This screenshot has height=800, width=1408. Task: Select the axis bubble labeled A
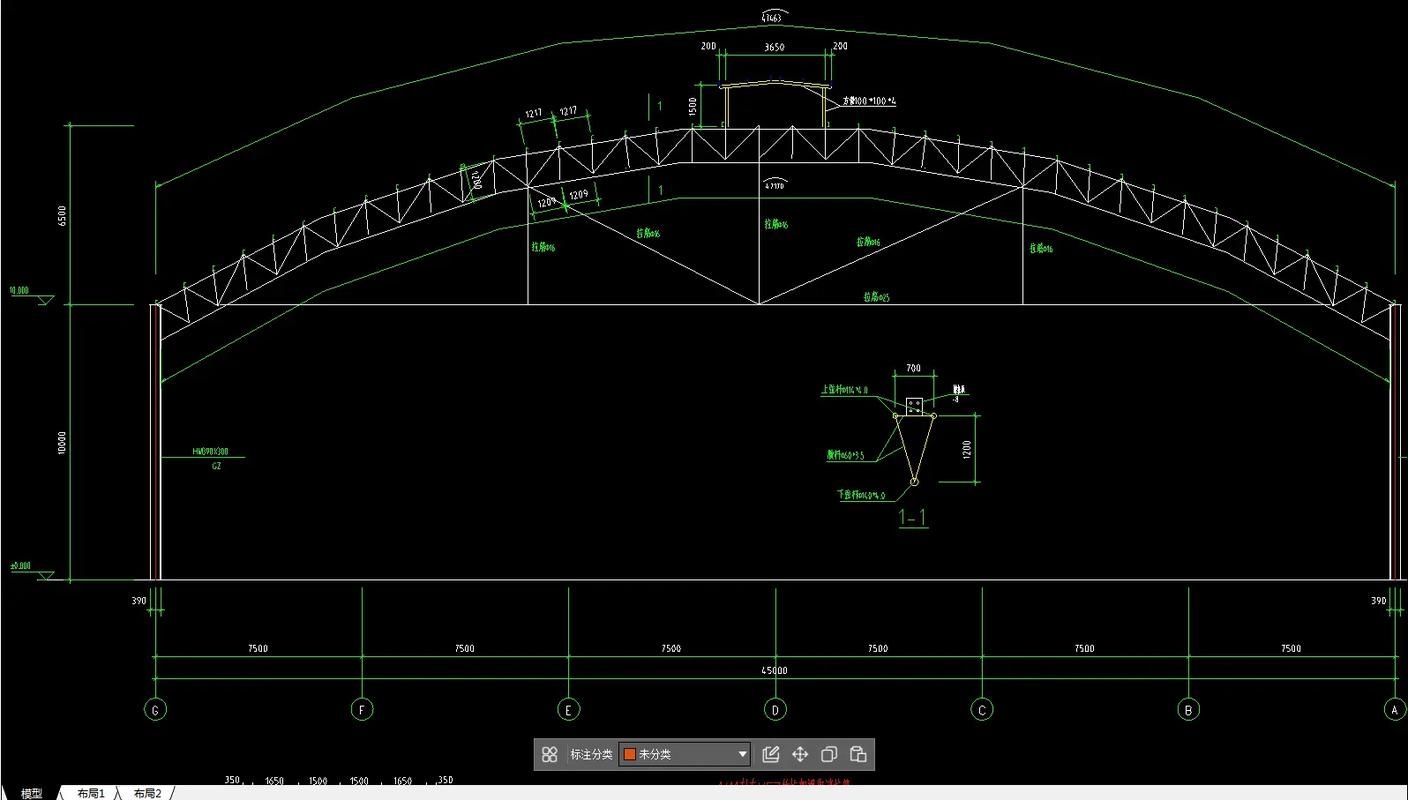(1395, 710)
